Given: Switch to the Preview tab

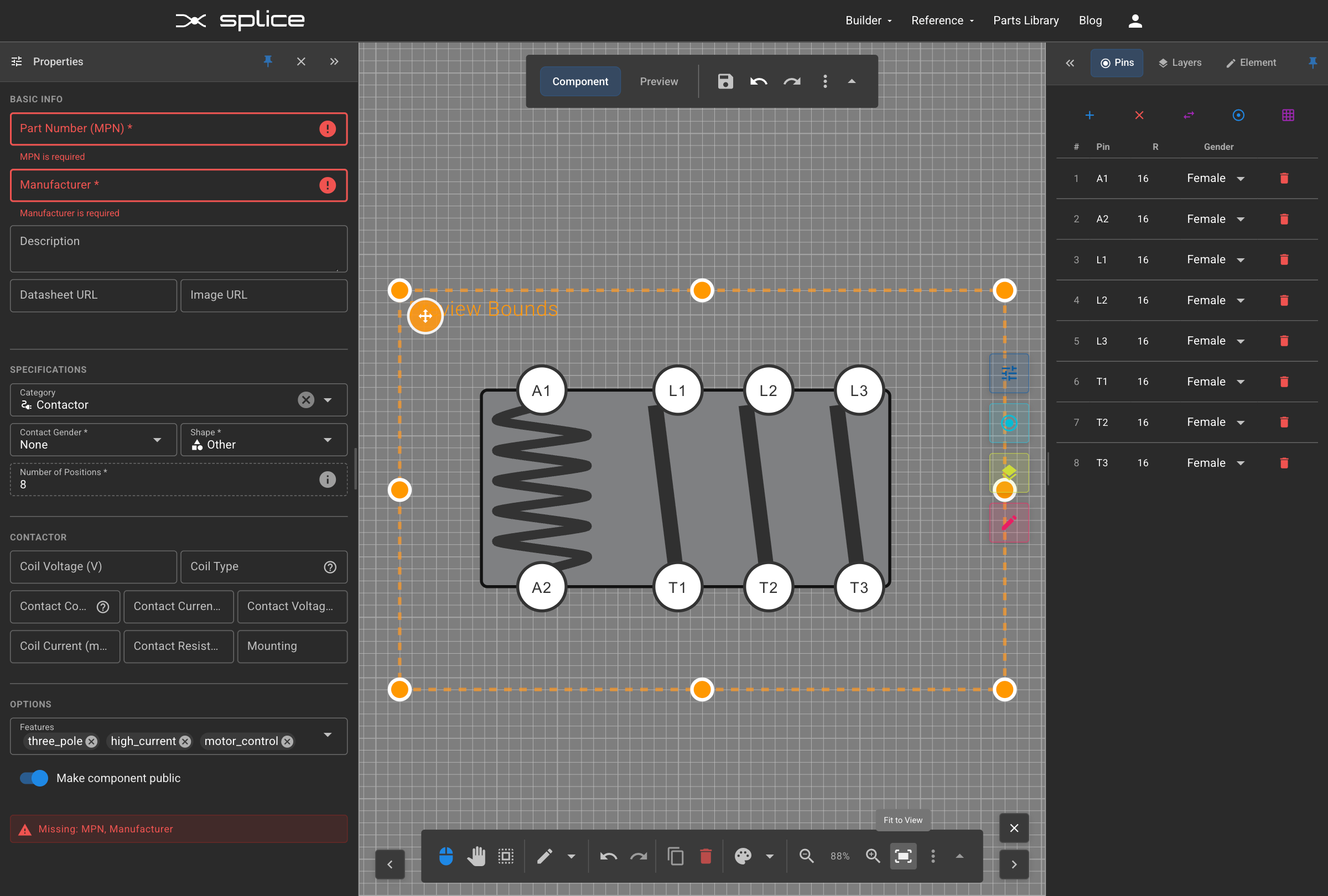Looking at the screenshot, I should [x=659, y=81].
